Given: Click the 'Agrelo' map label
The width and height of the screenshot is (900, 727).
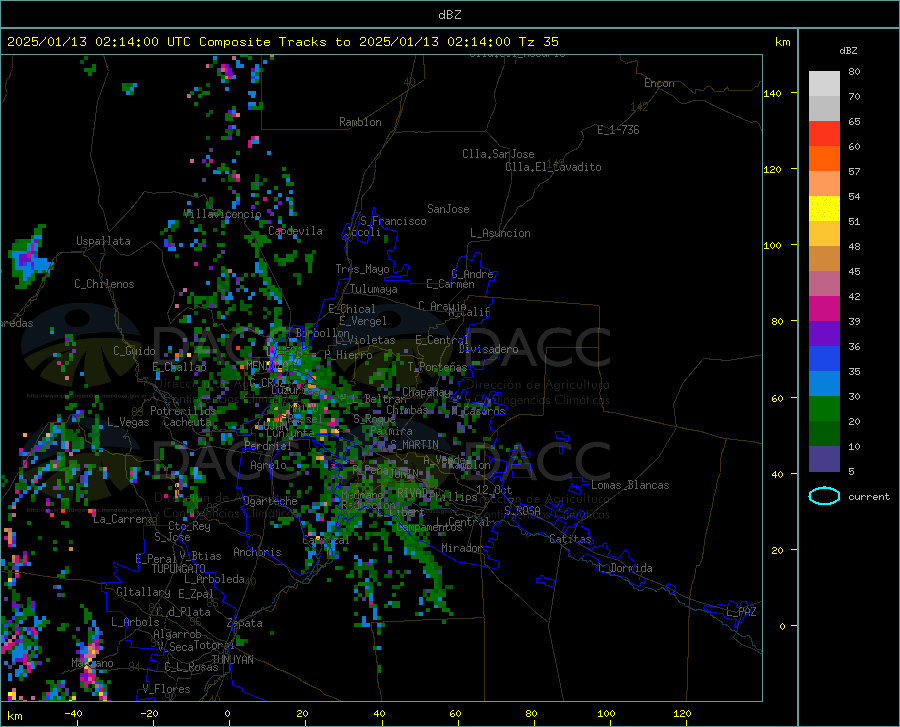Looking at the screenshot, I should 268,465.
